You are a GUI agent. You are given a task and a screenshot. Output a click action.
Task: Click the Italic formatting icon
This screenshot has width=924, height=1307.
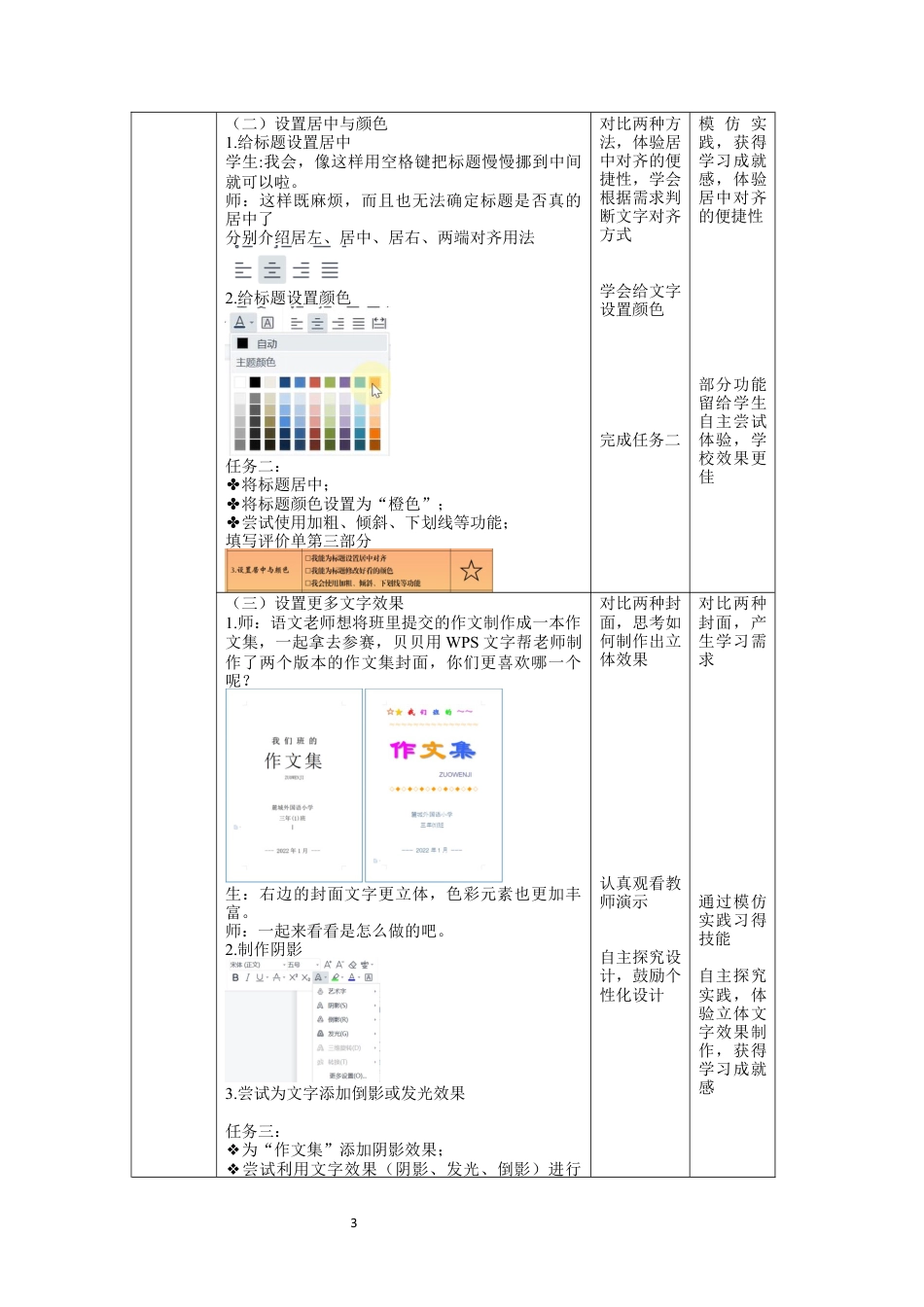click(x=248, y=977)
